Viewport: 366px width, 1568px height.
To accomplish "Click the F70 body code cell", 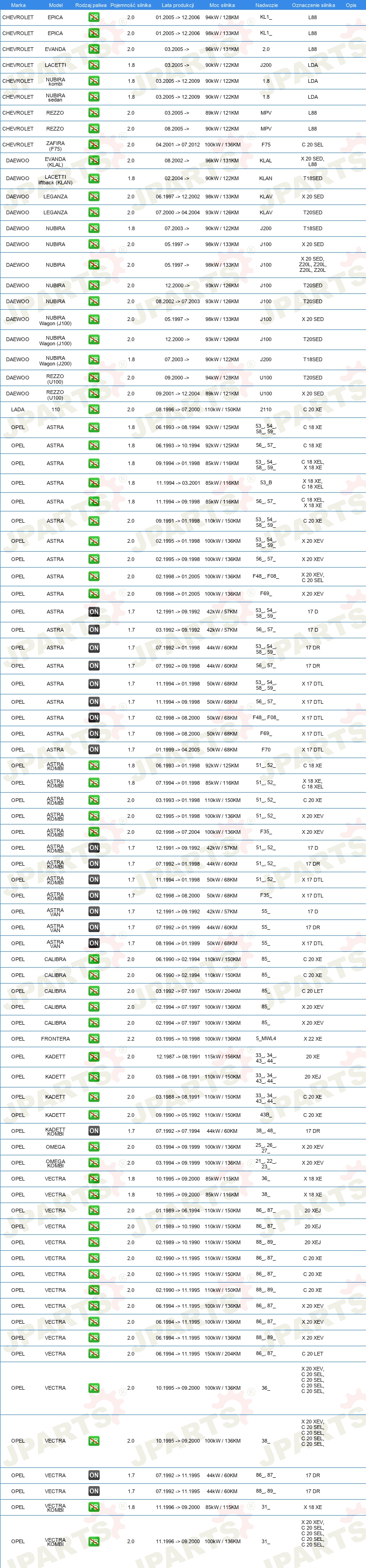I will point(266,750).
